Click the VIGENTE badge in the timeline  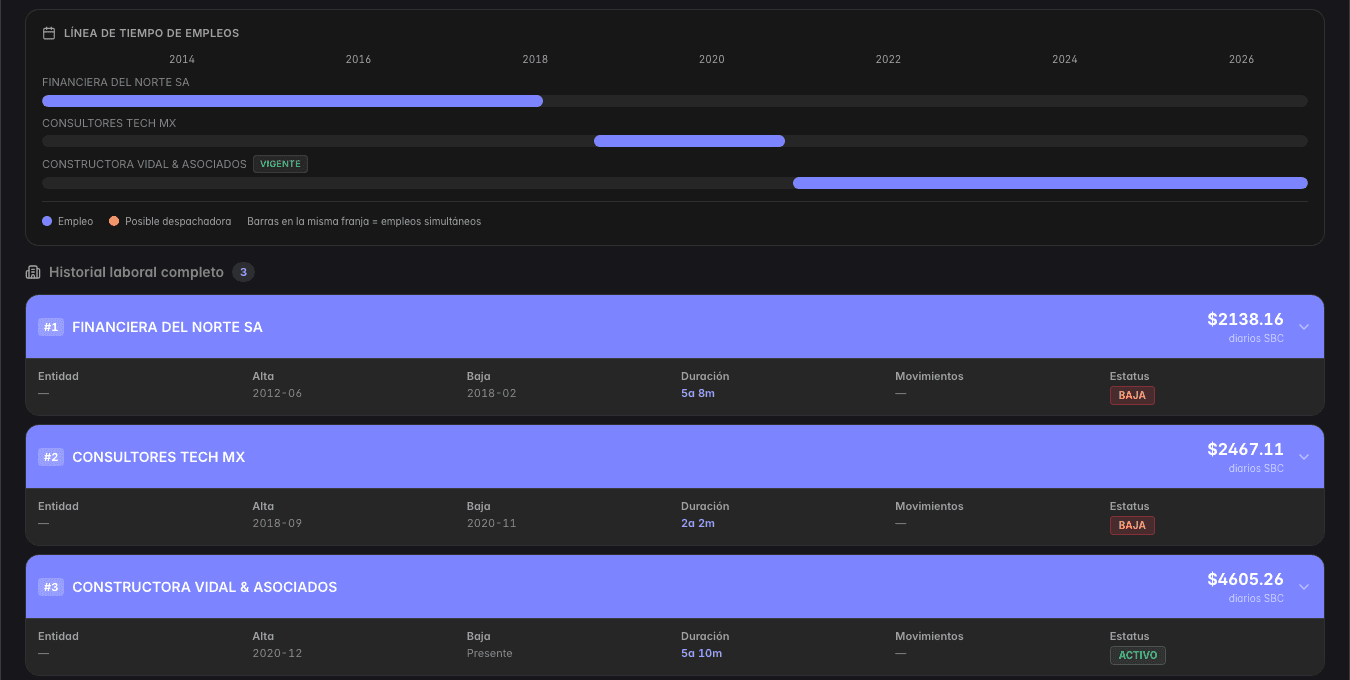280,164
